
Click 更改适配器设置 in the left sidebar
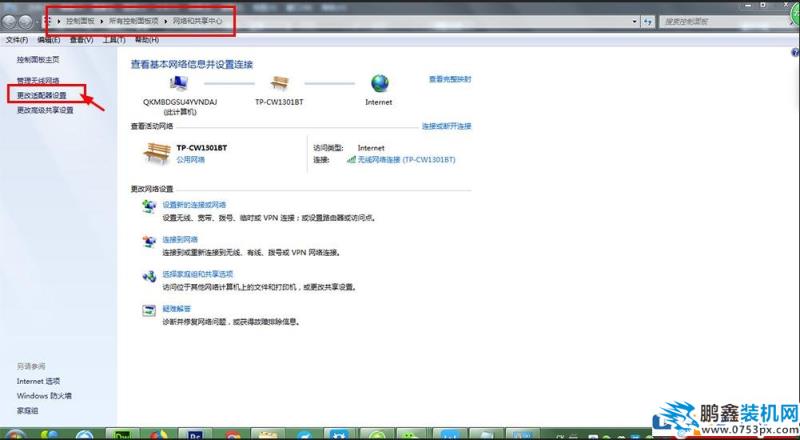42,95
